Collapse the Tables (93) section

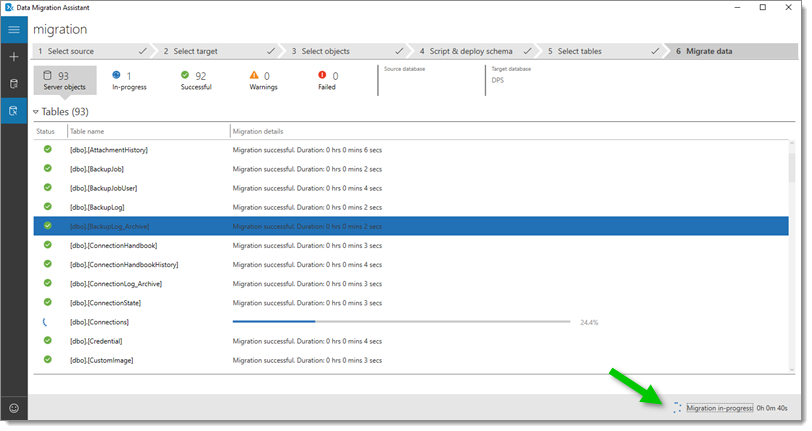(x=37, y=112)
